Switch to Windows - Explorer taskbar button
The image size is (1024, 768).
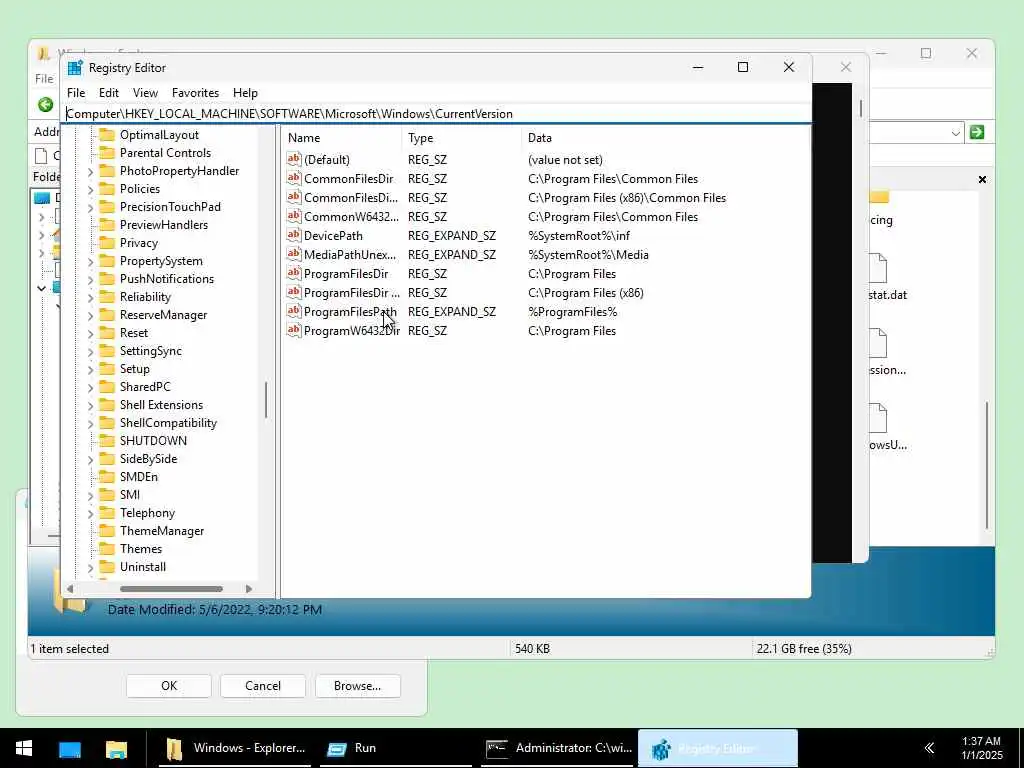pyautogui.click(x=235, y=748)
